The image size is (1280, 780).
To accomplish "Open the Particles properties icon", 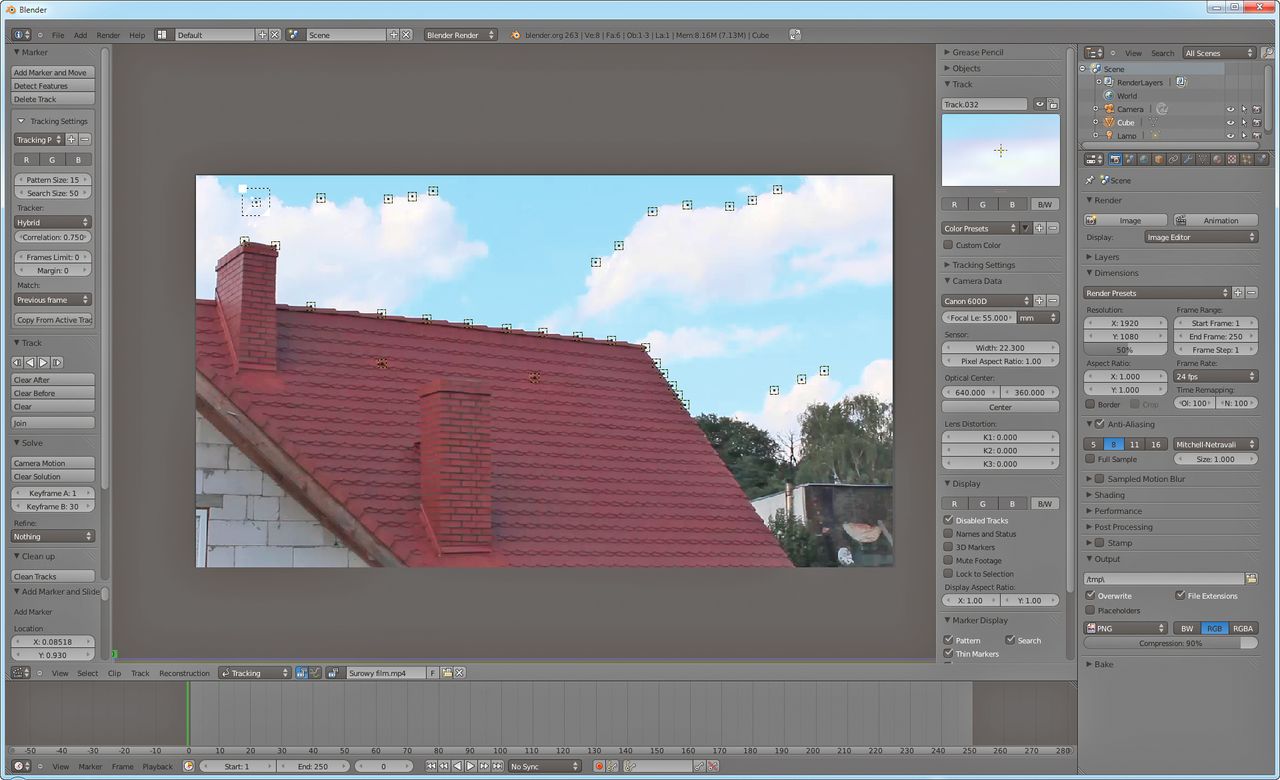I will click(x=1246, y=159).
